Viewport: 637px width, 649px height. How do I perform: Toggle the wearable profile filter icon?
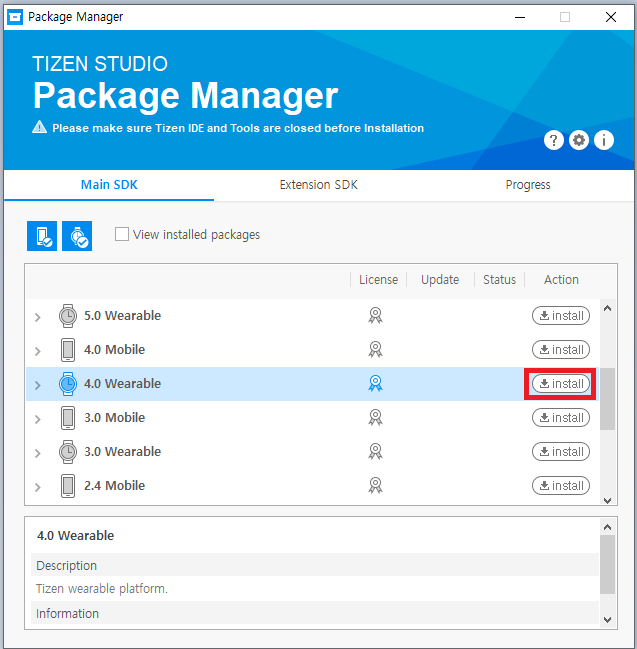(x=77, y=236)
